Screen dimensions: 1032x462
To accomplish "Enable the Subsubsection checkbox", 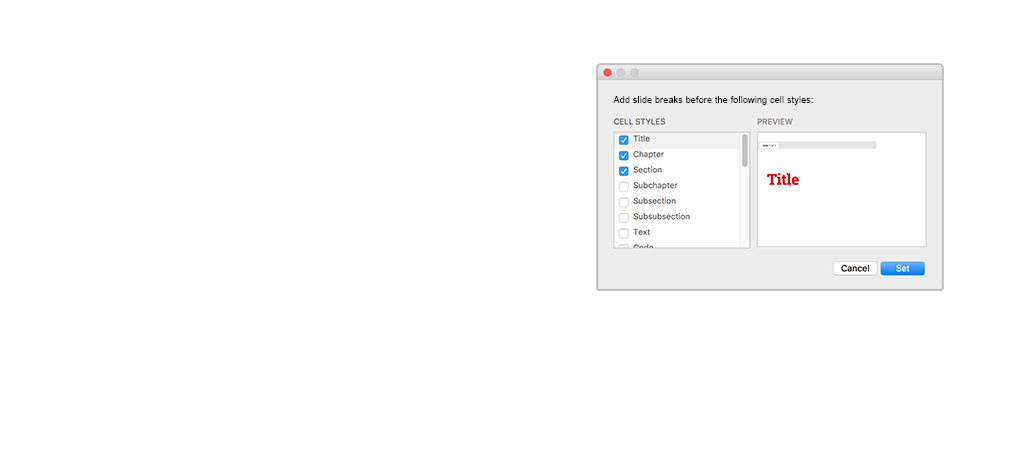I will [x=623, y=218].
